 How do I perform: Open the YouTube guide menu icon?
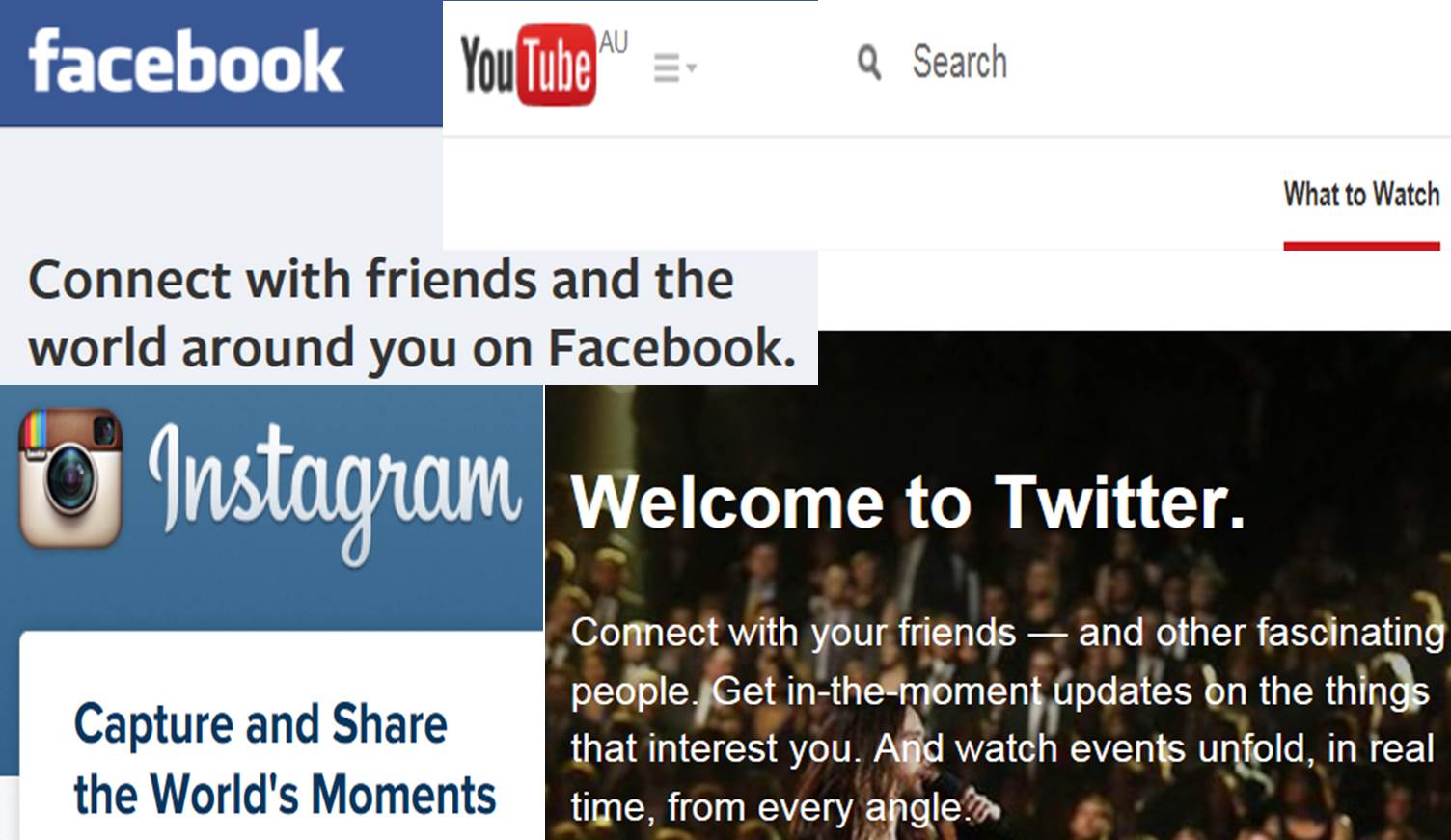click(666, 68)
